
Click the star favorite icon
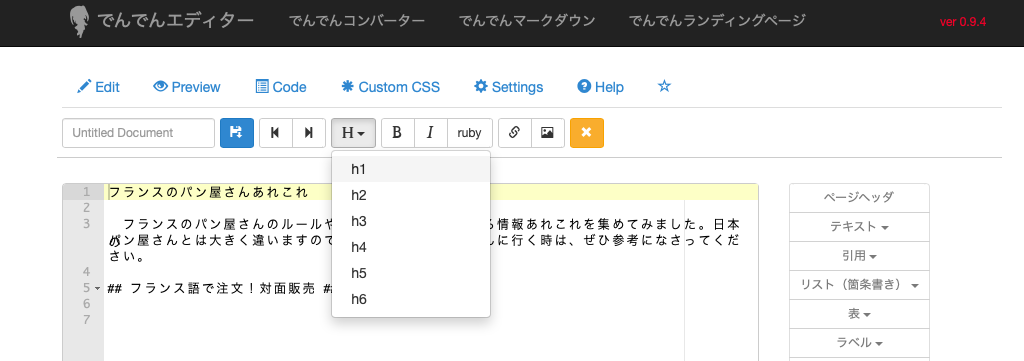pyautogui.click(x=664, y=86)
